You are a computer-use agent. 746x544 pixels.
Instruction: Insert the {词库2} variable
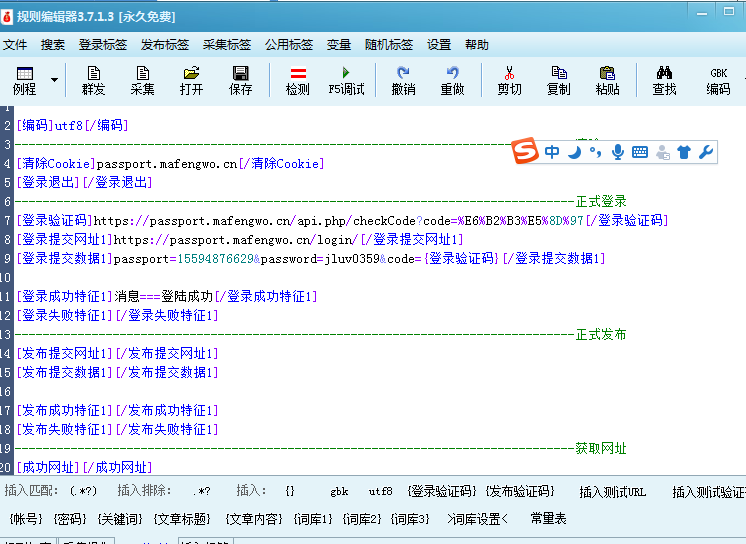coord(362,518)
